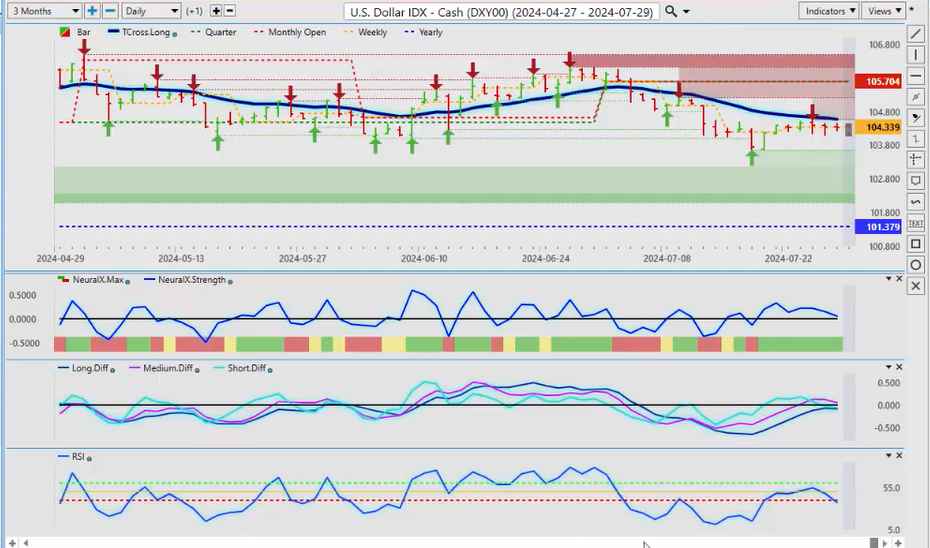Click the blue plus to extend range
This screenshot has height=548, width=930.
pos(93,11)
